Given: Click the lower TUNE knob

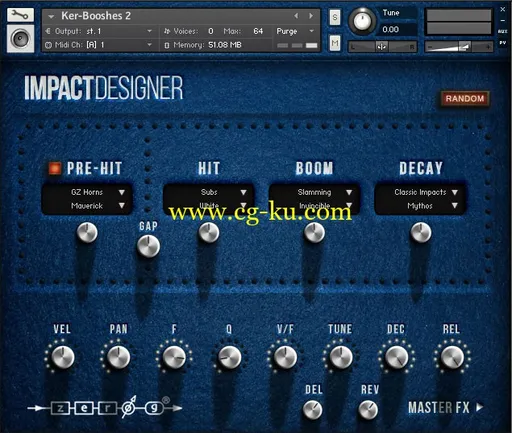Looking at the screenshot, I should 341,357.
